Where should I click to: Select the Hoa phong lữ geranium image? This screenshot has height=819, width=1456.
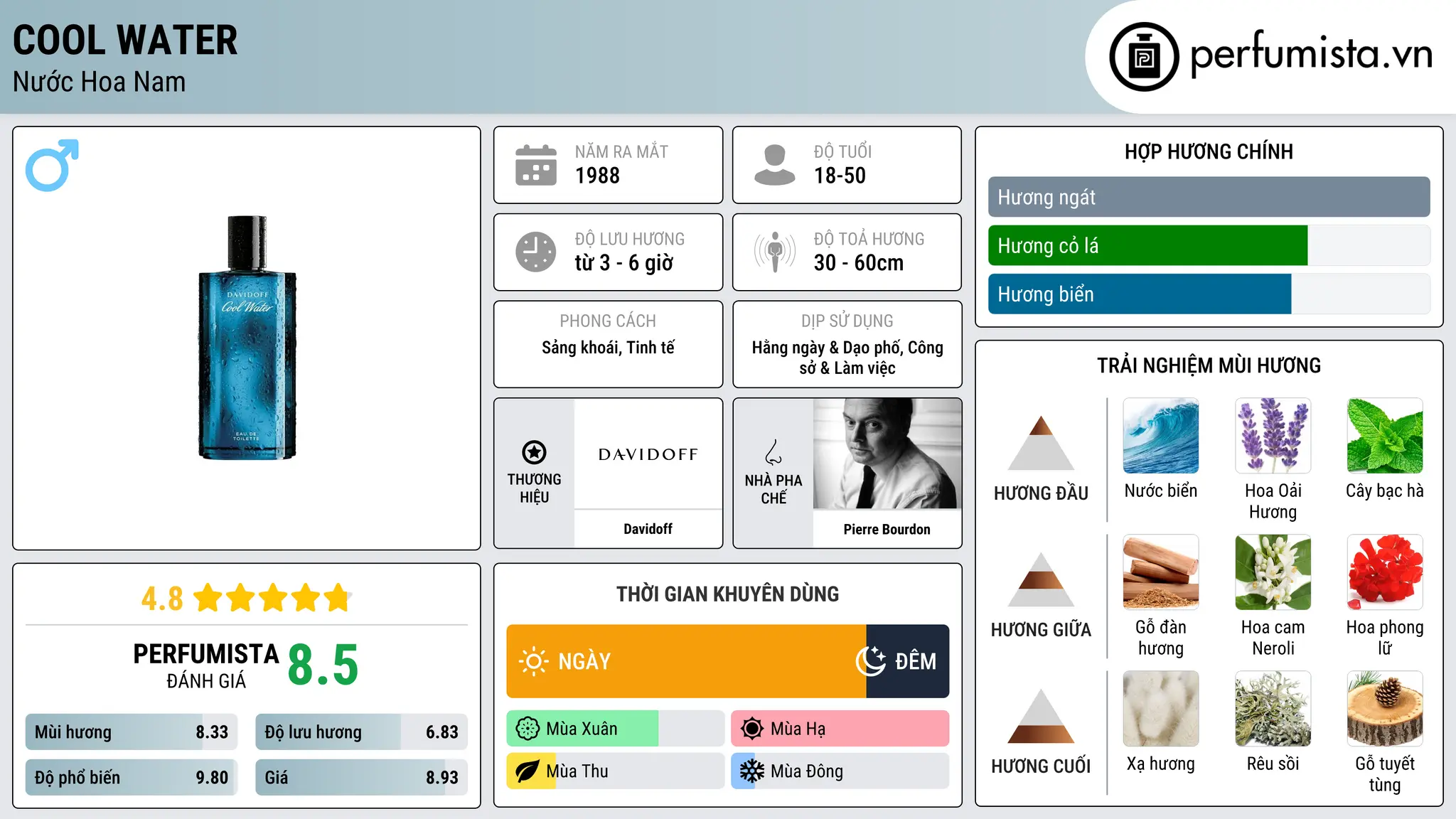click(x=1385, y=572)
